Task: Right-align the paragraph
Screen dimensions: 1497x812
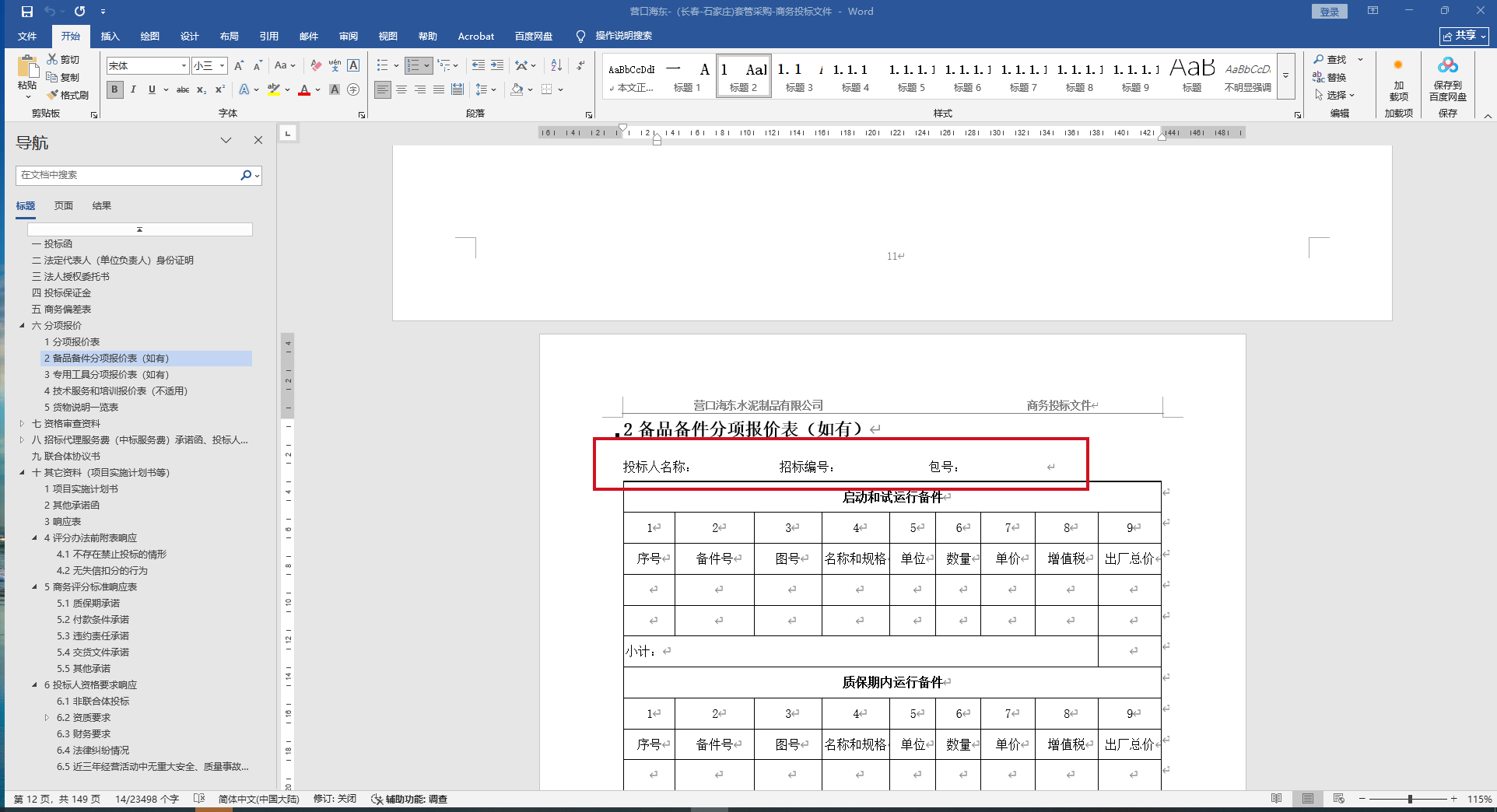Action: [420, 90]
